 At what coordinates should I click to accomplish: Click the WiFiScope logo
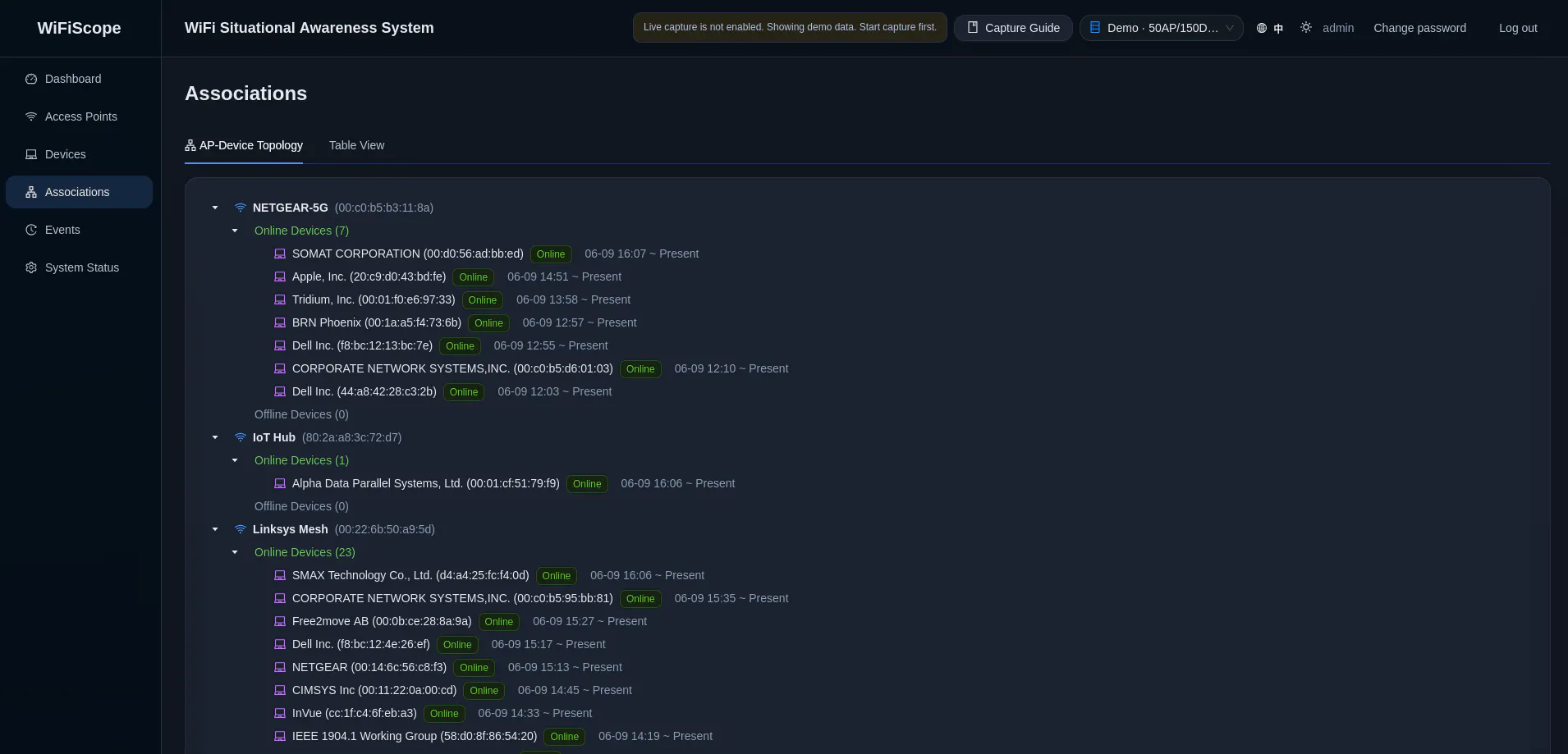pyautogui.click(x=79, y=28)
